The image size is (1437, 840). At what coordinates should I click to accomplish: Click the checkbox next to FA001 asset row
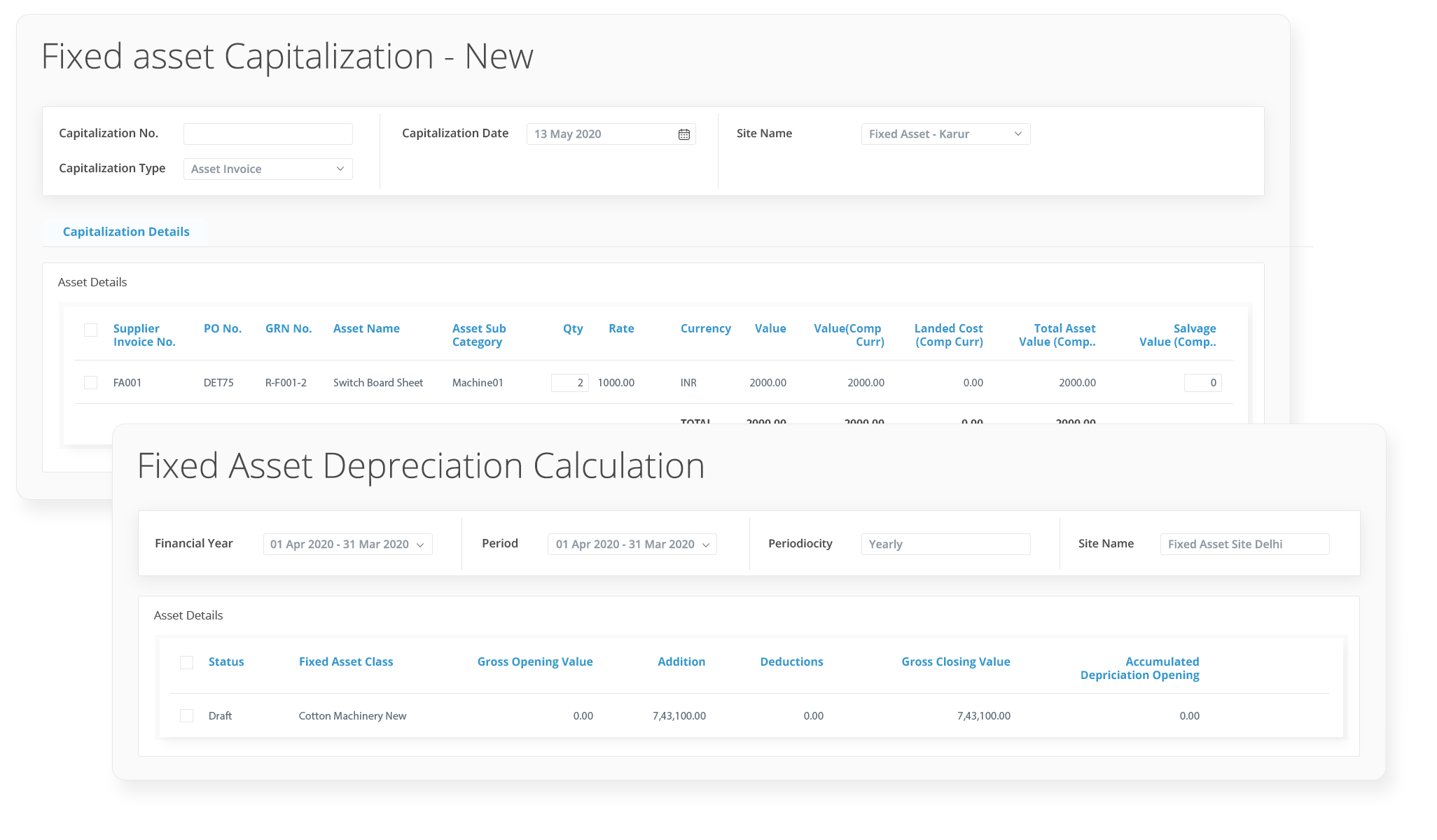click(x=89, y=382)
